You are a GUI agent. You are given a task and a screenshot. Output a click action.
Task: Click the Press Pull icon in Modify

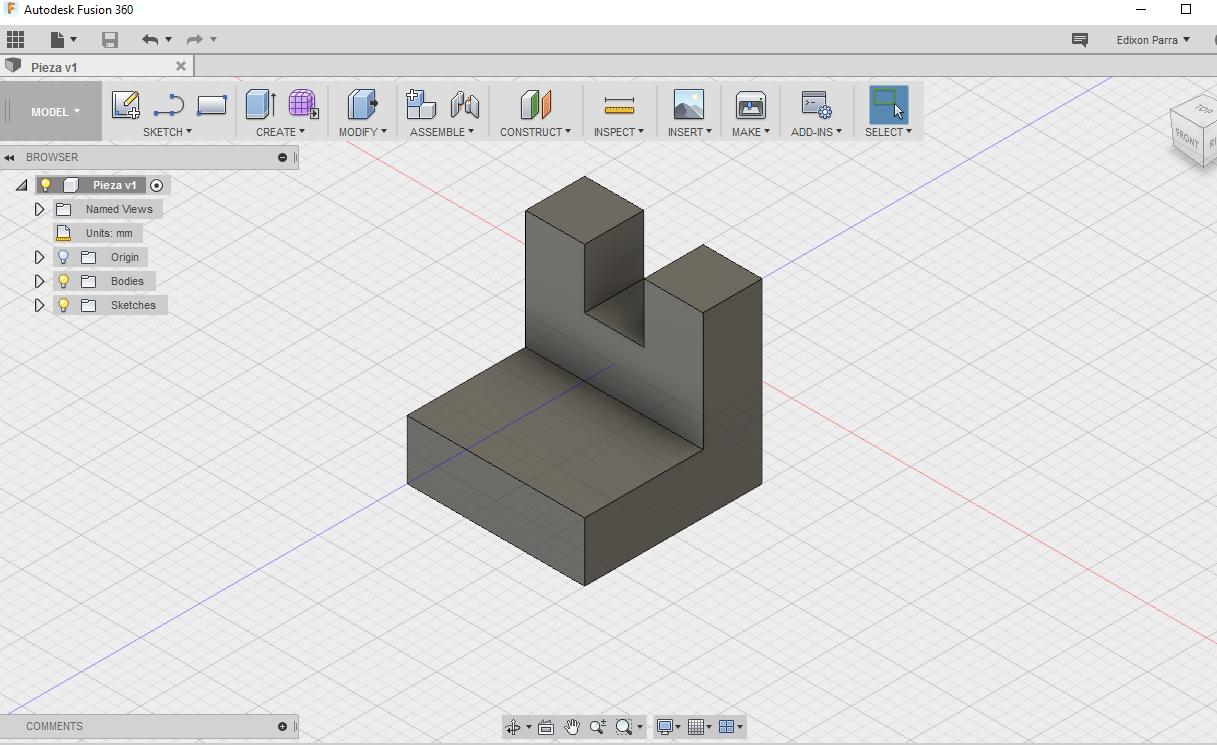click(362, 105)
